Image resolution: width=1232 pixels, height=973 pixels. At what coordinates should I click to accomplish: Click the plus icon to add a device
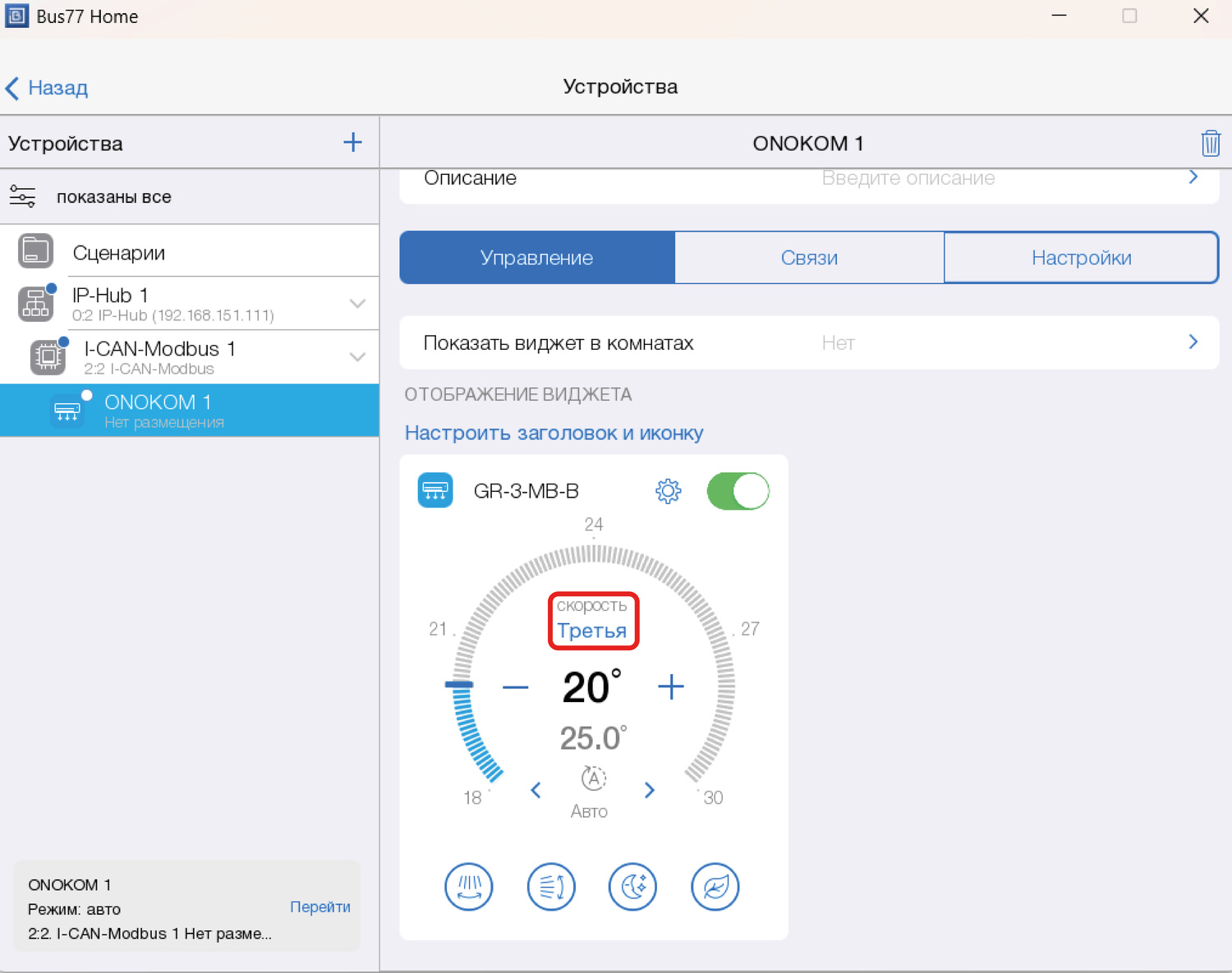352,142
